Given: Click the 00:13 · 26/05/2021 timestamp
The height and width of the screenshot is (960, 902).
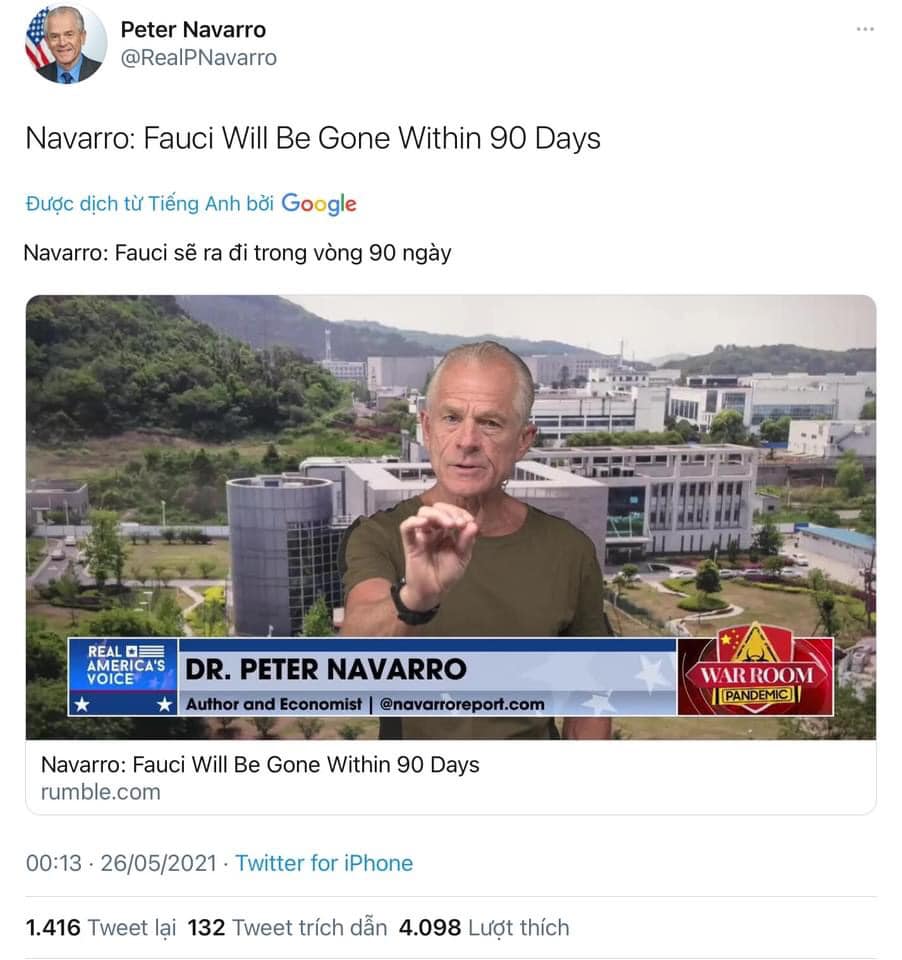Looking at the screenshot, I should point(121,863).
